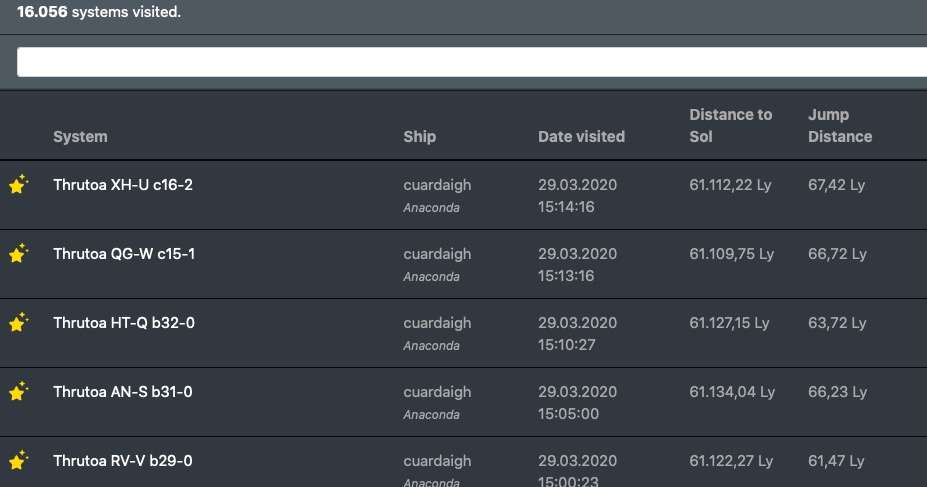Image resolution: width=927 pixels, height=487 pixels.
Task: Click the search input field
Action: [470, 62]
